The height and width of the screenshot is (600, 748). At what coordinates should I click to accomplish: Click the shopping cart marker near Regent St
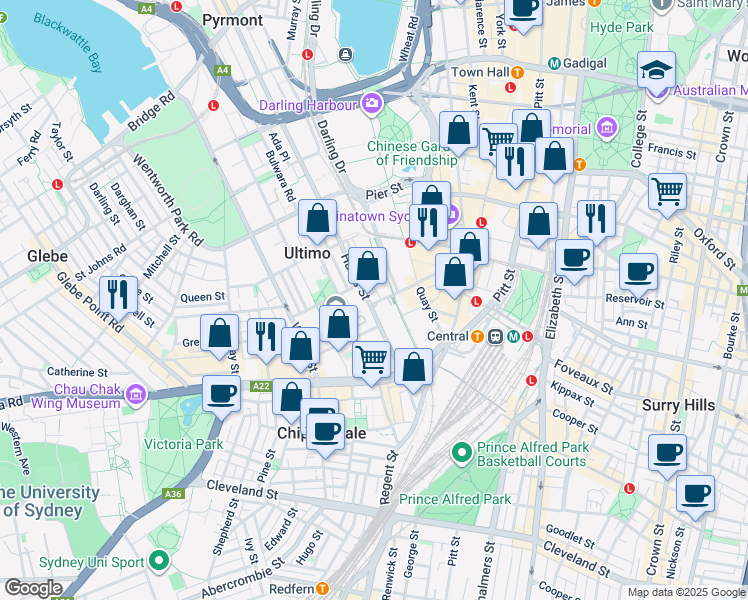pyautogui.click(x=371, y=358)
